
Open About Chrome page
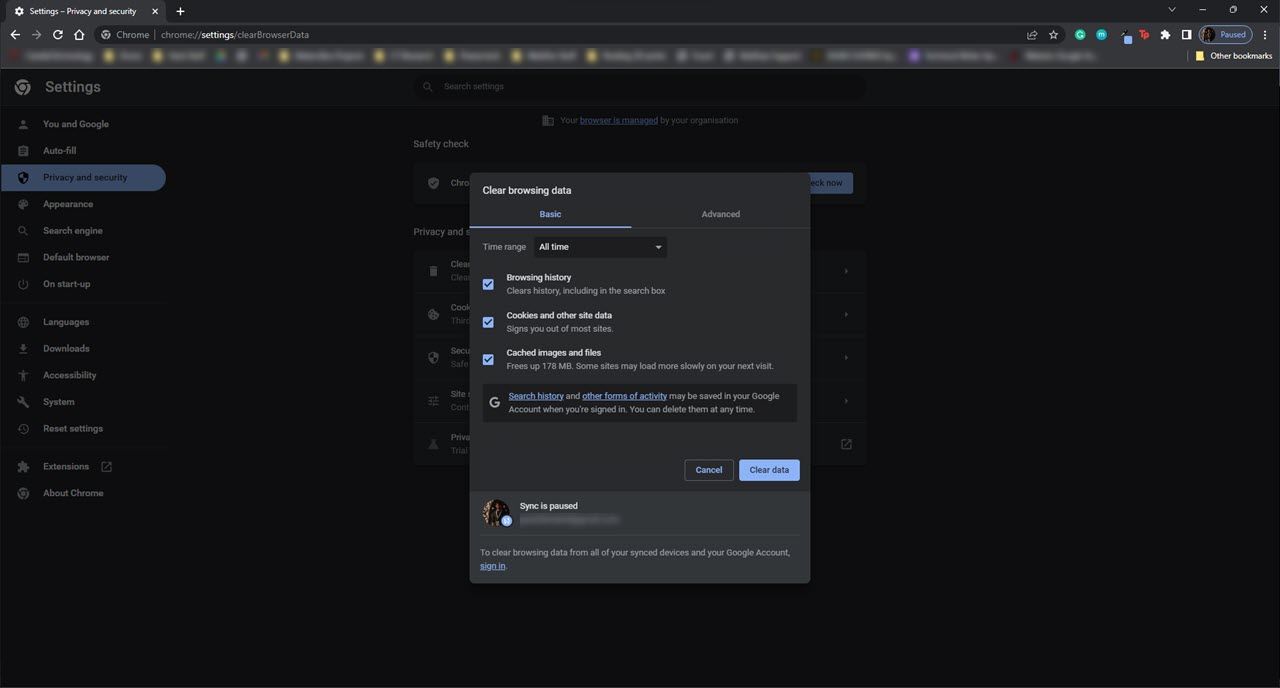click(73, 493)
